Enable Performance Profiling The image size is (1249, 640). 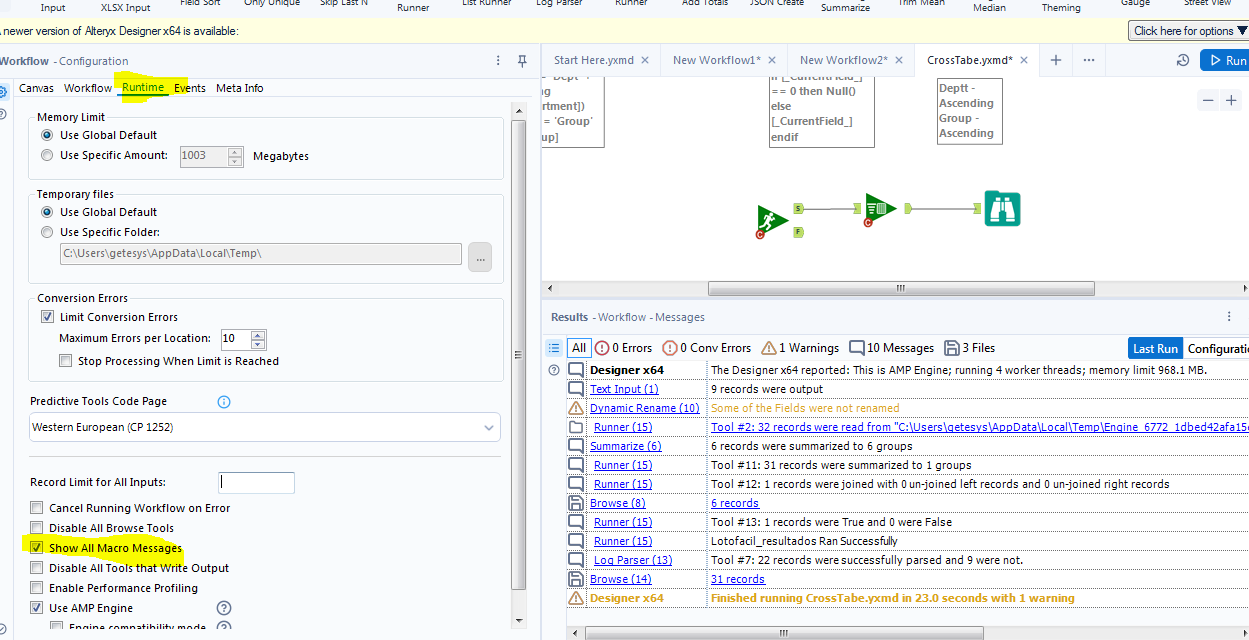click(x=37, y=588)
